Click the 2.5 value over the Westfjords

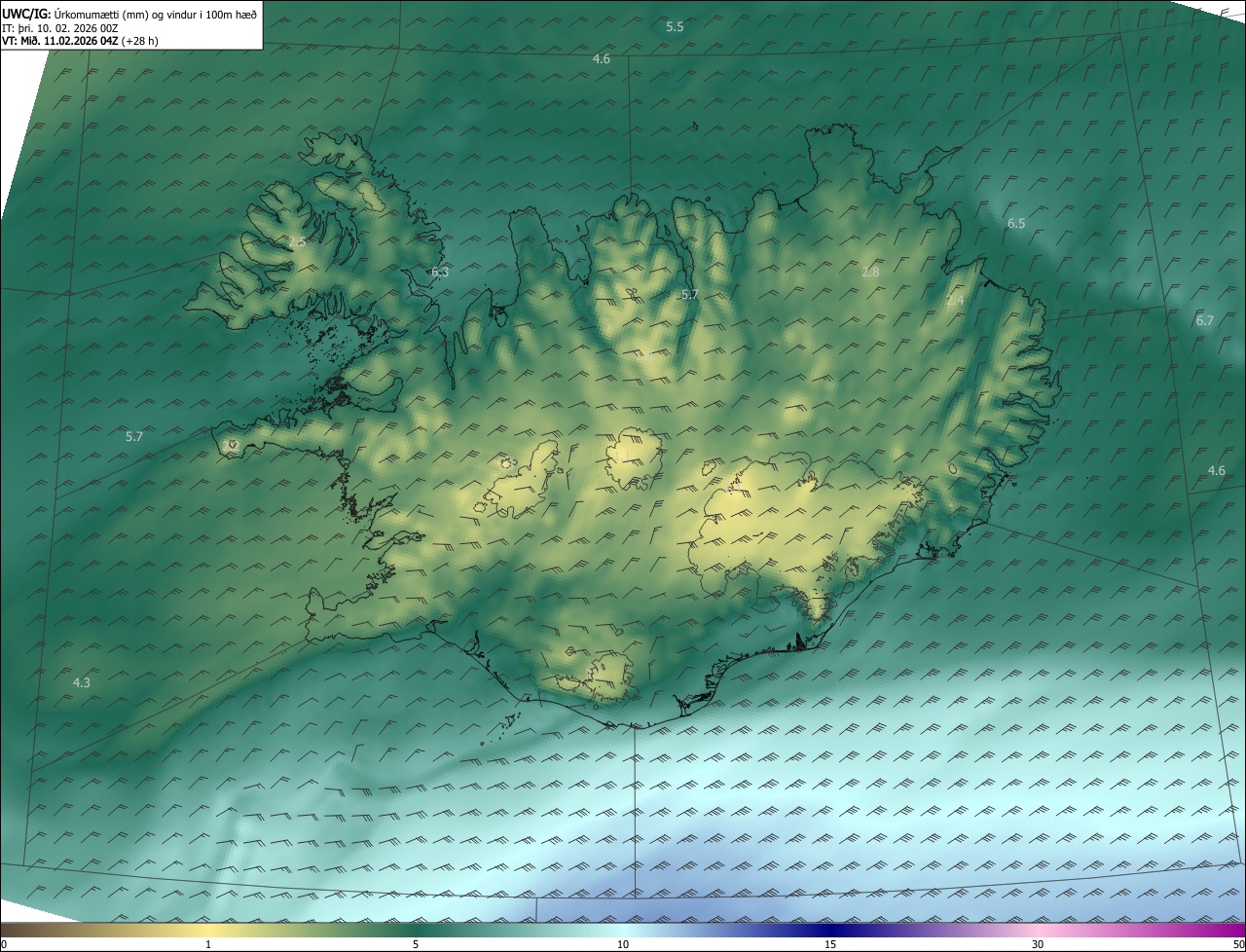pos(297,241)
